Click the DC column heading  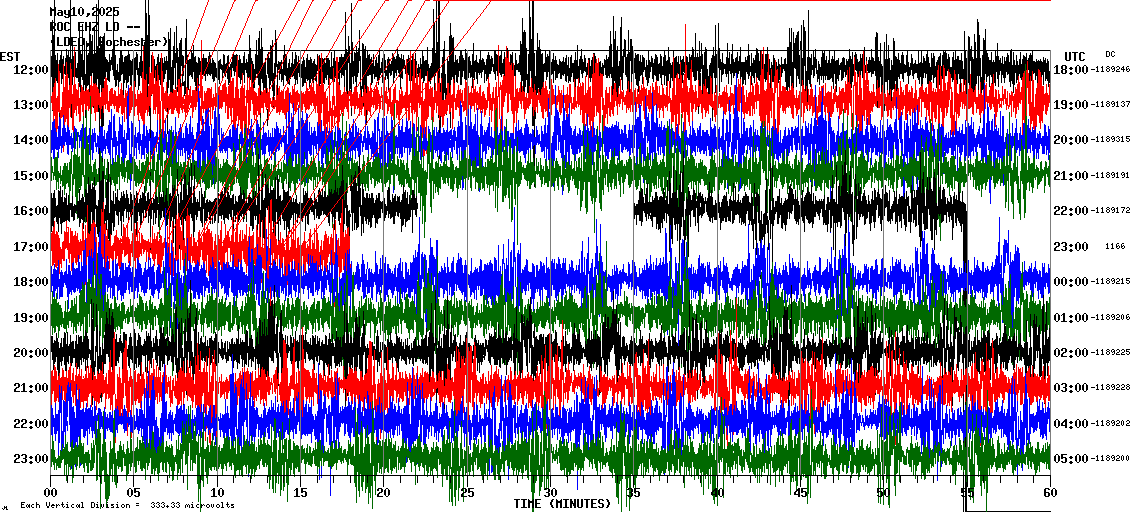(x=1110, y=54)
